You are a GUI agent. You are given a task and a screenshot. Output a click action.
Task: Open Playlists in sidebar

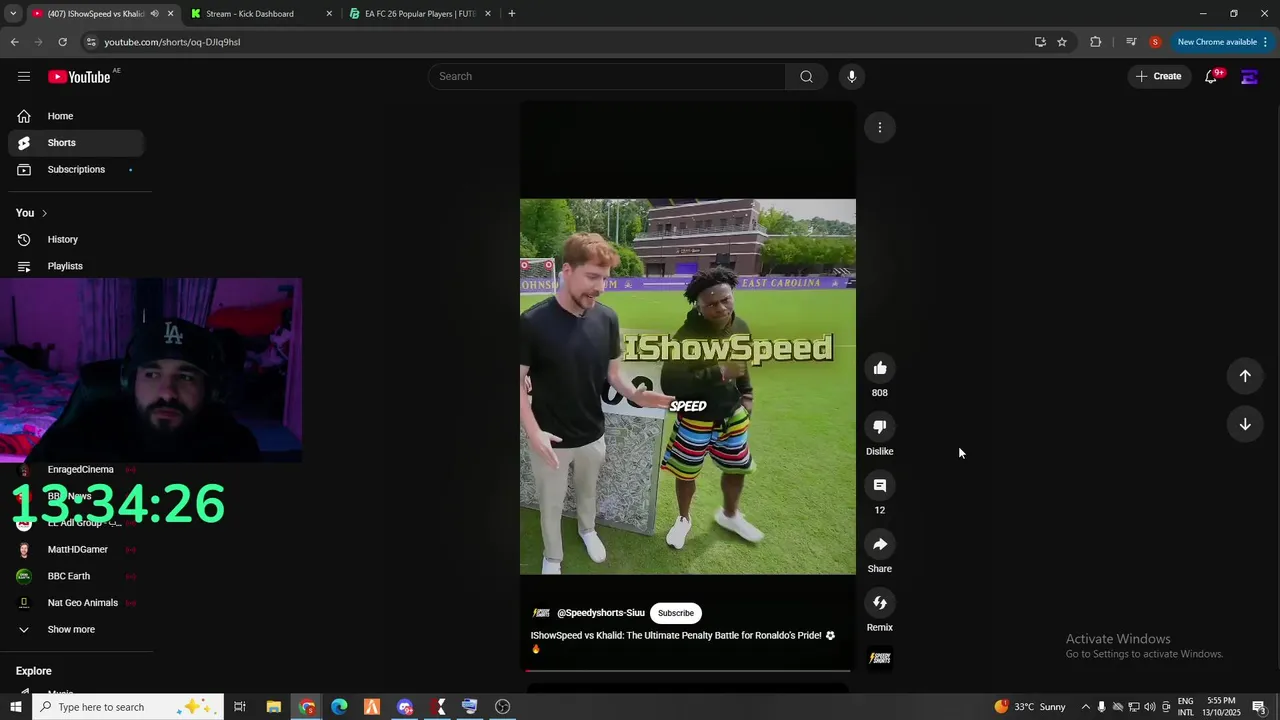[76, 266]
